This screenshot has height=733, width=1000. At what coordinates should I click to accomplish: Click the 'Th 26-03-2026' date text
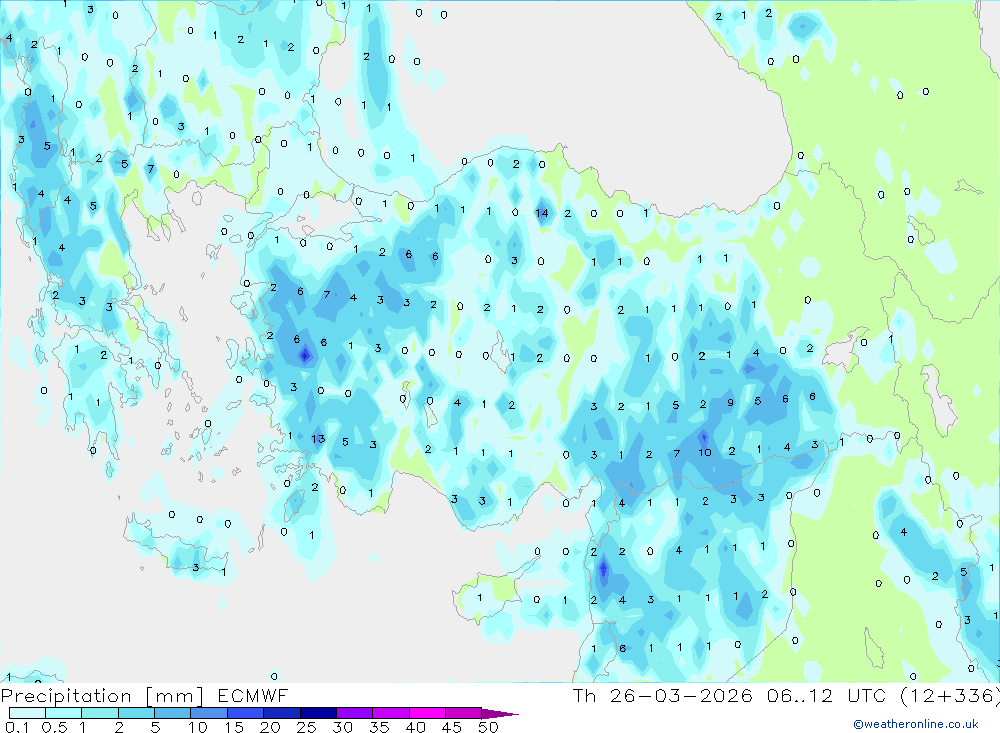point(662,695)
